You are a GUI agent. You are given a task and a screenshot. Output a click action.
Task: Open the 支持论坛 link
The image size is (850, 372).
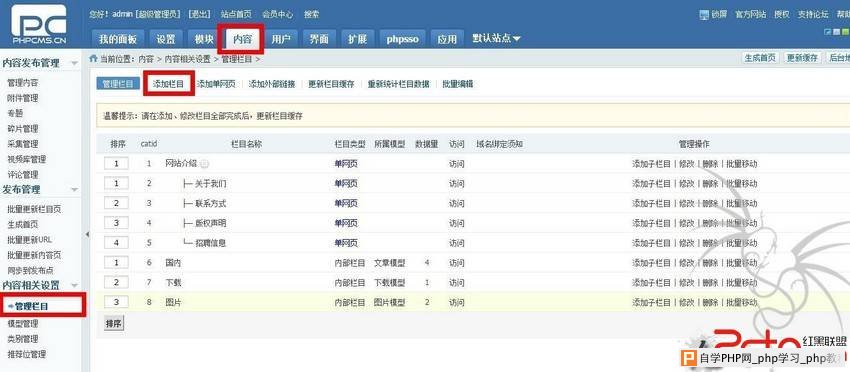[813, 15]
